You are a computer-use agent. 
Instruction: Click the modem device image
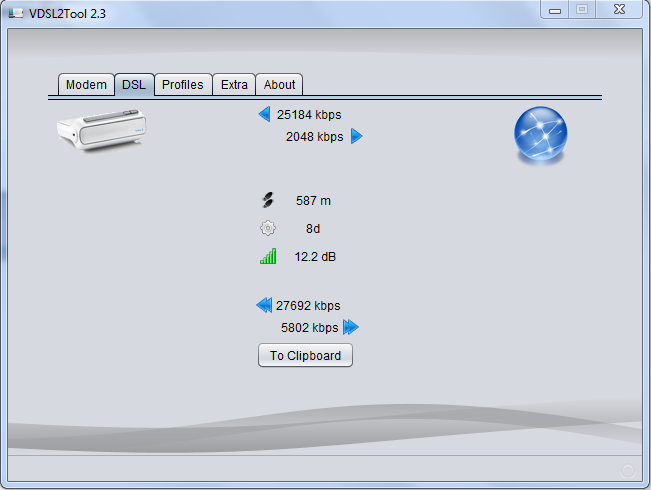(102, 133)
